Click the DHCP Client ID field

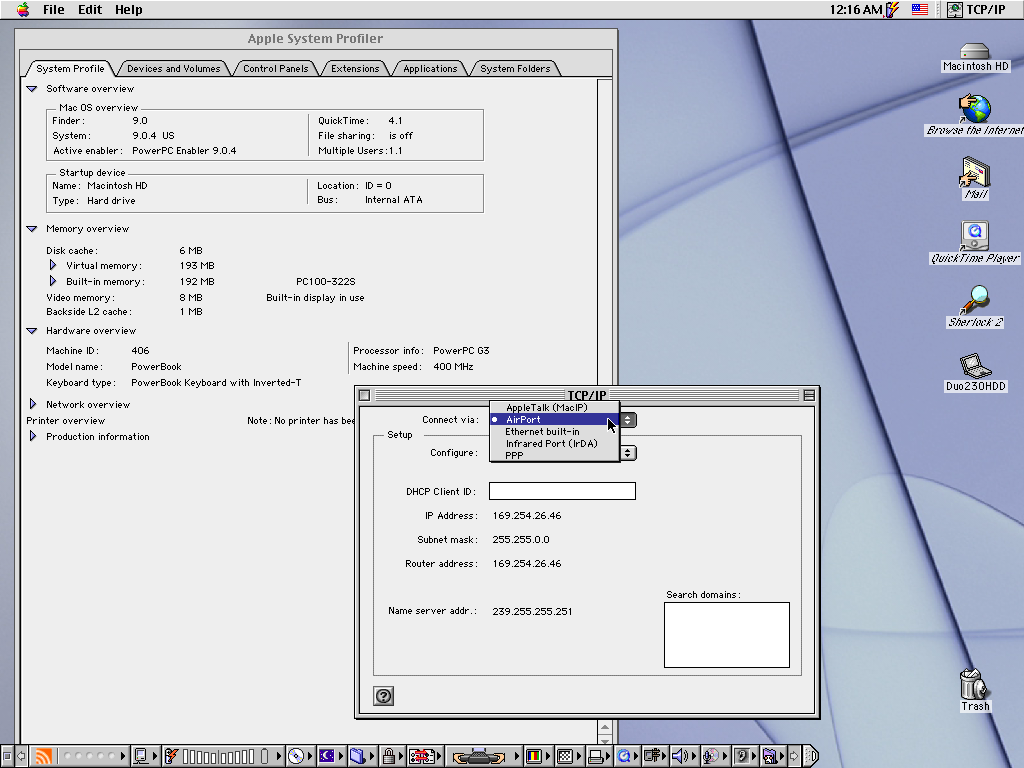(562, 491)
